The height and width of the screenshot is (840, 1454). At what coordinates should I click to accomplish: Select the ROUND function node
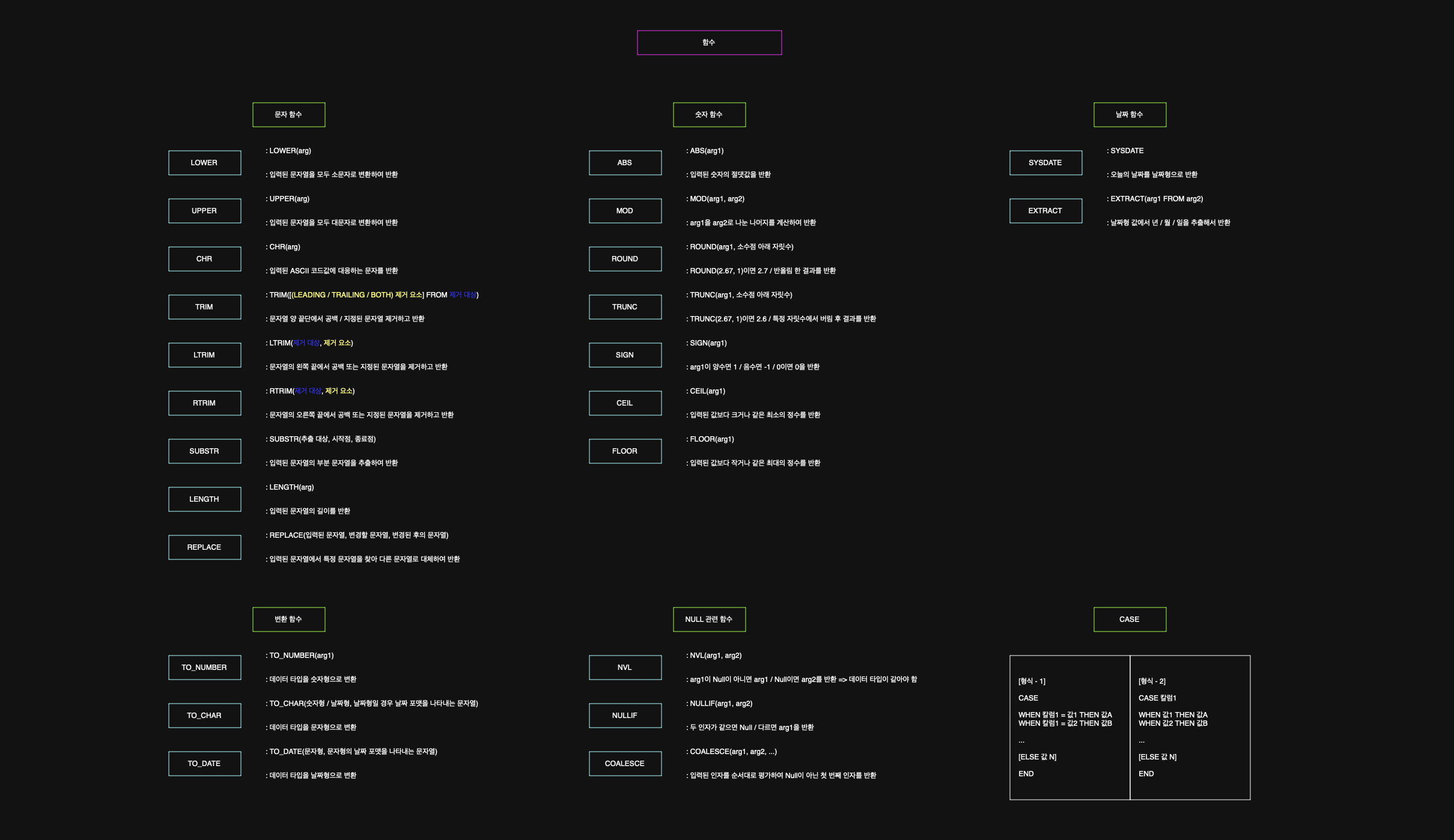pyautogui.click(x=625, y=259)
